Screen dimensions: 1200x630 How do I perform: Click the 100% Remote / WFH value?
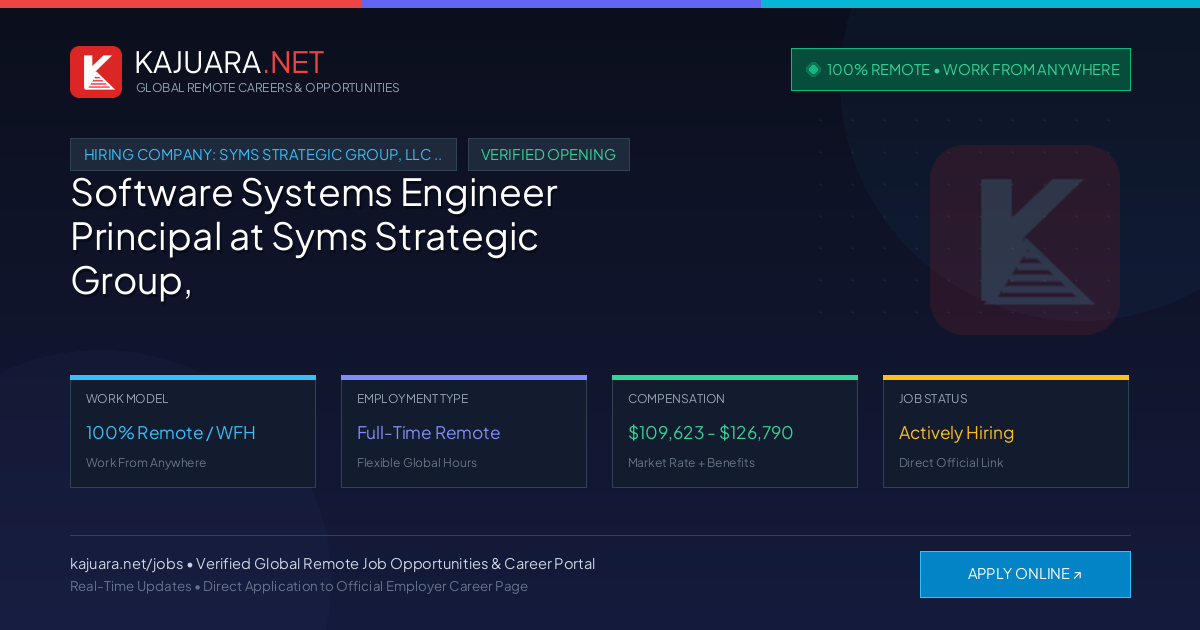tap(171, 433)
